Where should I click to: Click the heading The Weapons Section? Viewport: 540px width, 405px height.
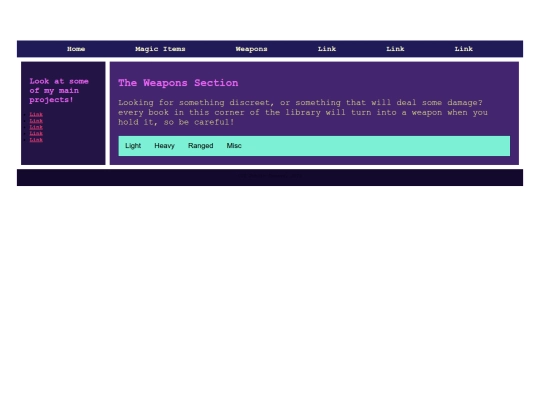pyautogui.click(x=178, y=83)
